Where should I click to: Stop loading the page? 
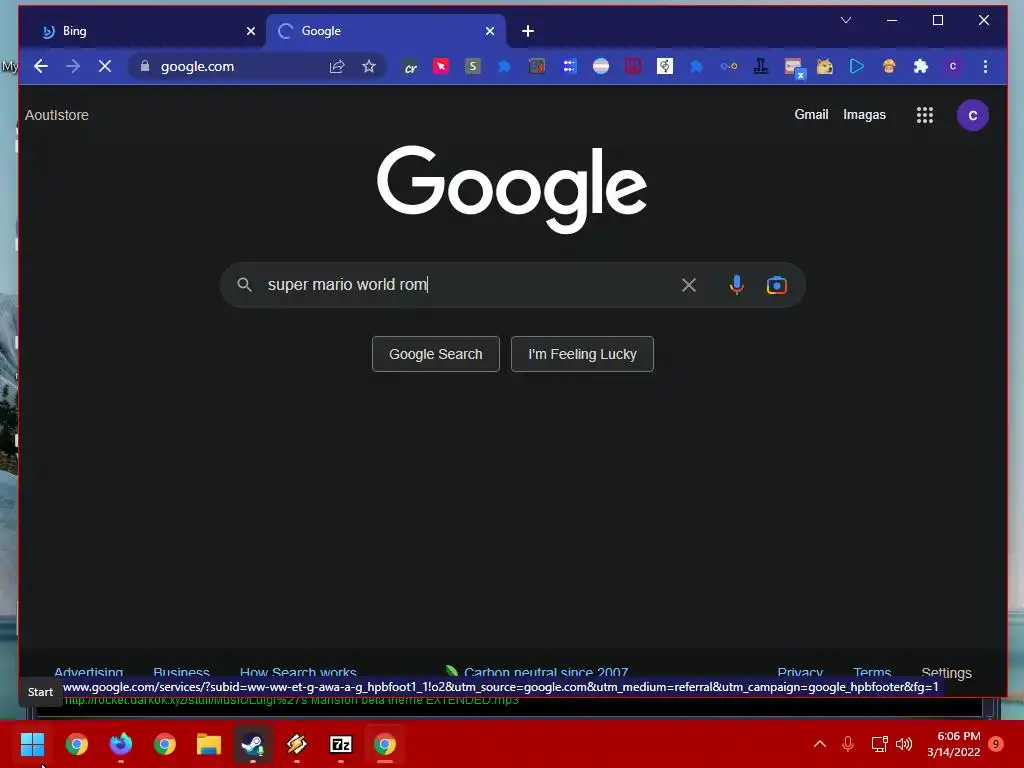(104, 66)
